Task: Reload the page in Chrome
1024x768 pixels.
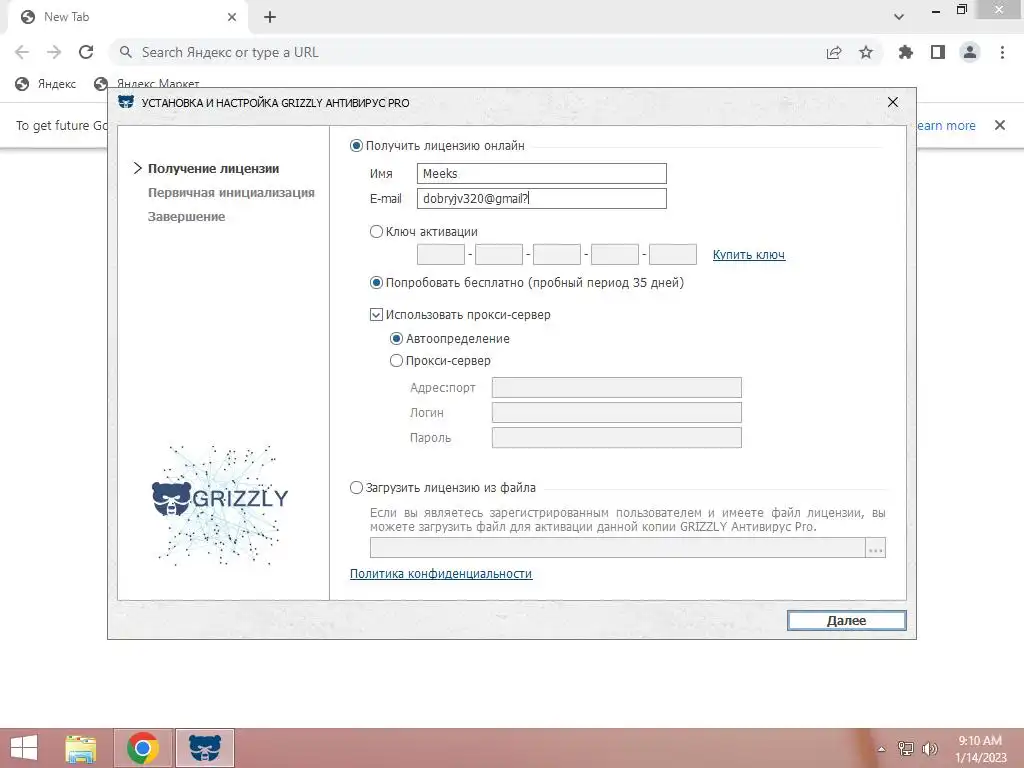Action: coord(86,52)
